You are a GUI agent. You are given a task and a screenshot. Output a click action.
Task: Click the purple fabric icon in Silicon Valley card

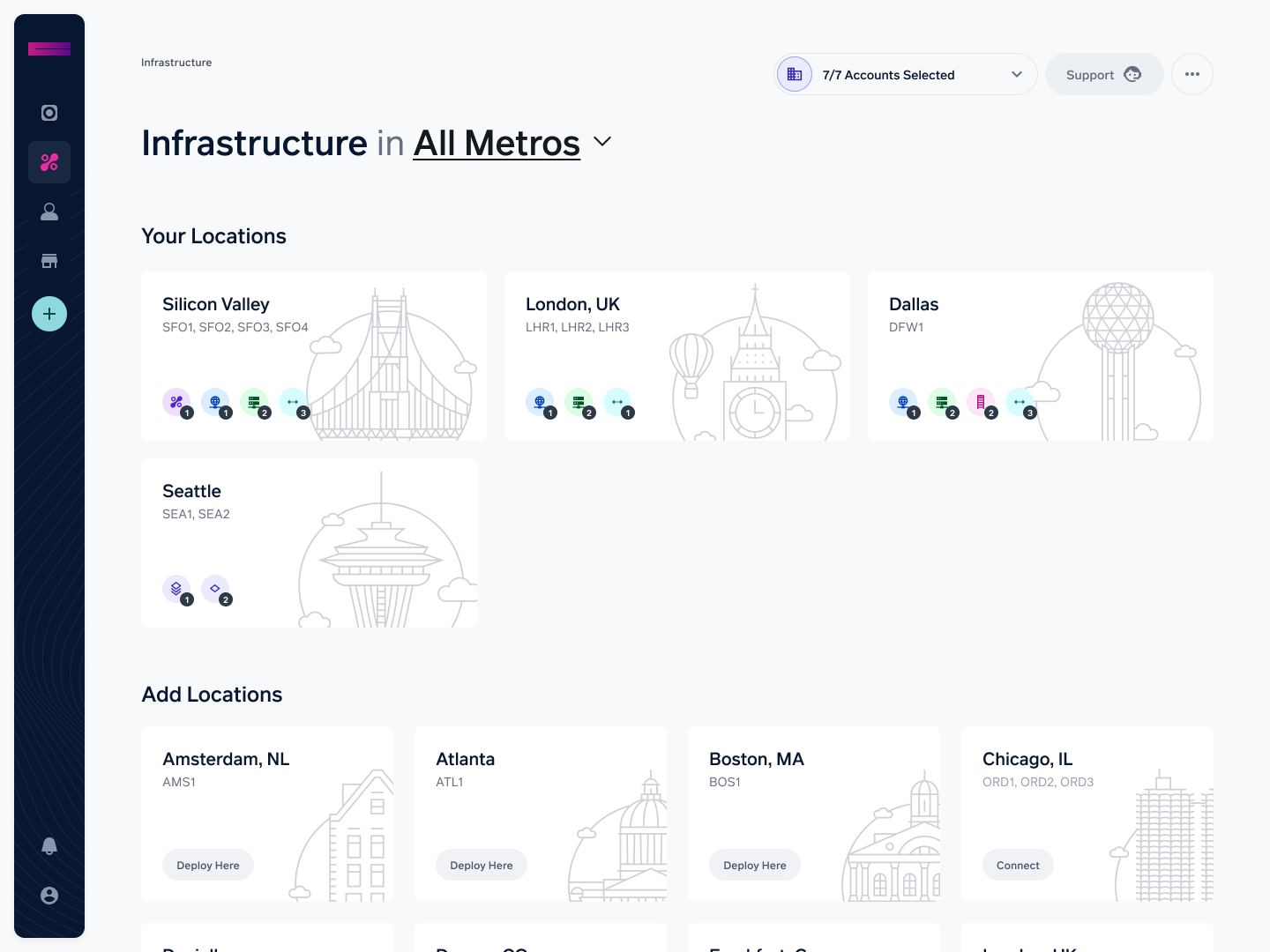pyautogui.click(x=176, y=402)
